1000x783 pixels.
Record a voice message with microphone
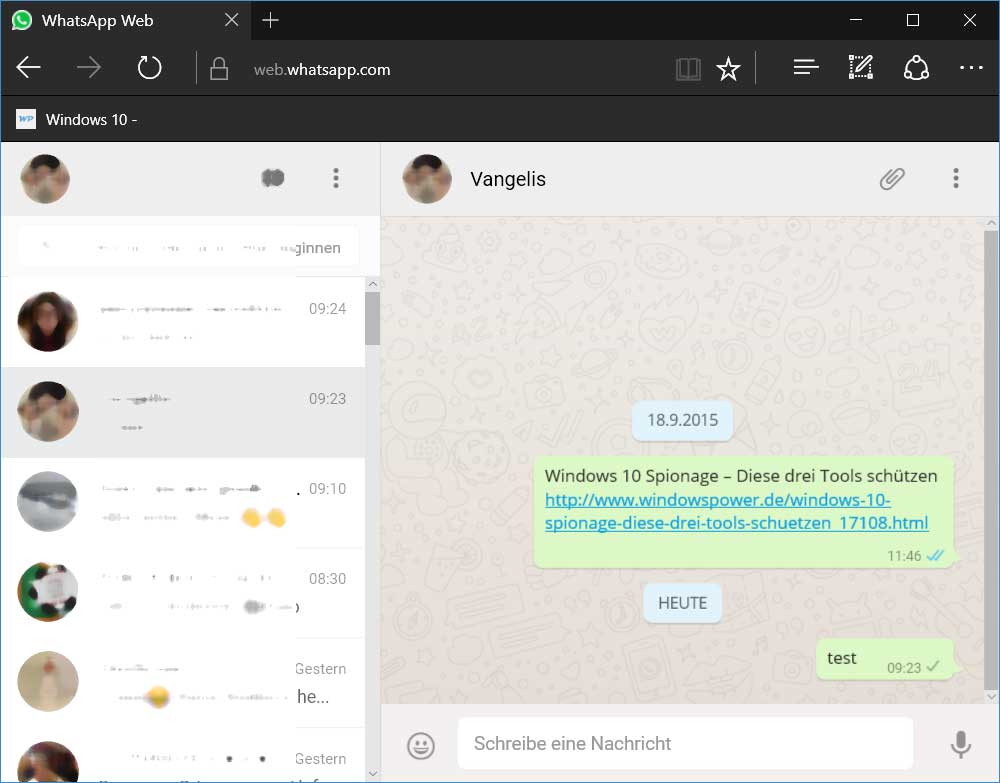point(960,744)
